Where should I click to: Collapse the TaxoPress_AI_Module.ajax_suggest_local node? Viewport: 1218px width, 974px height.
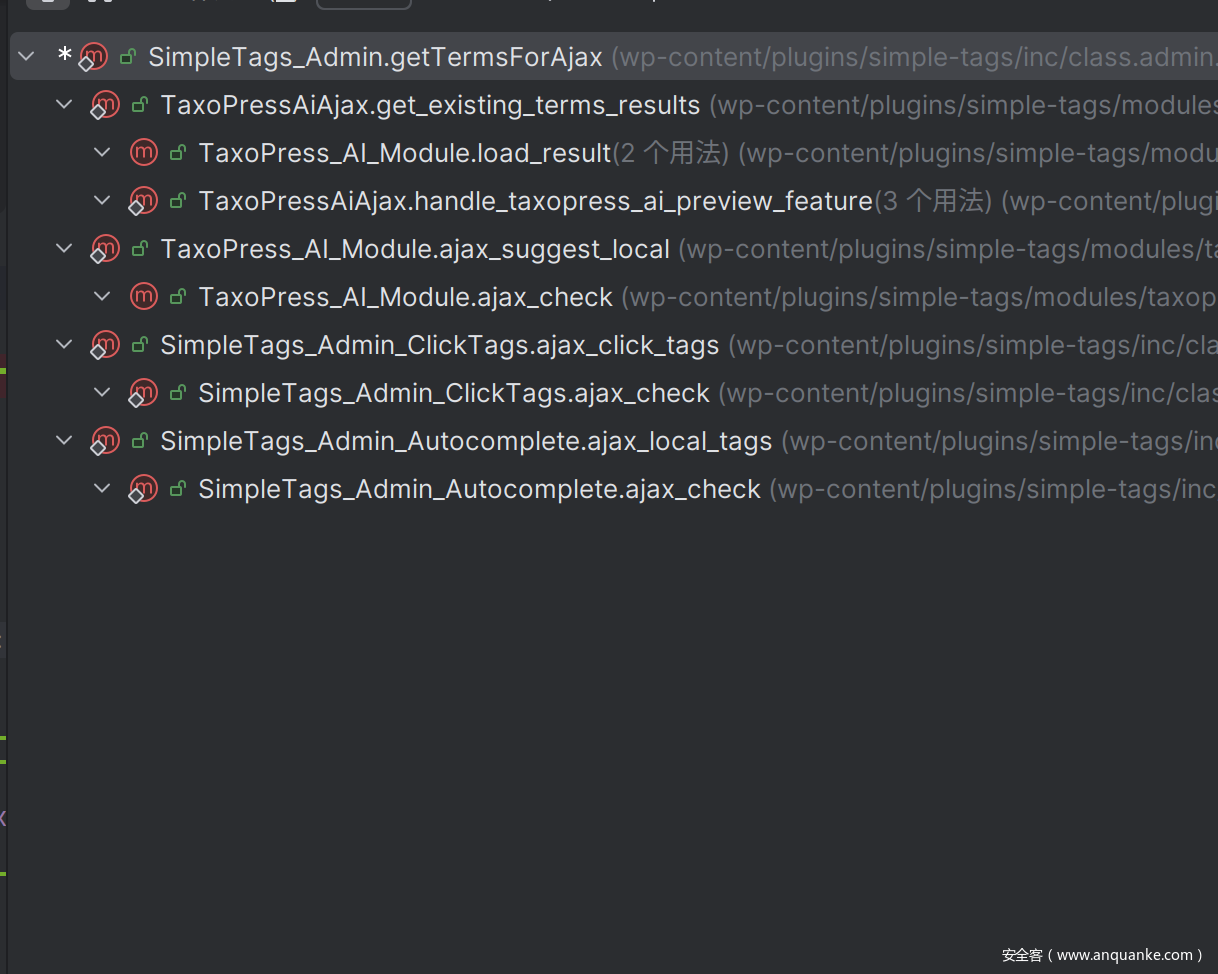[x=65, y=248]
